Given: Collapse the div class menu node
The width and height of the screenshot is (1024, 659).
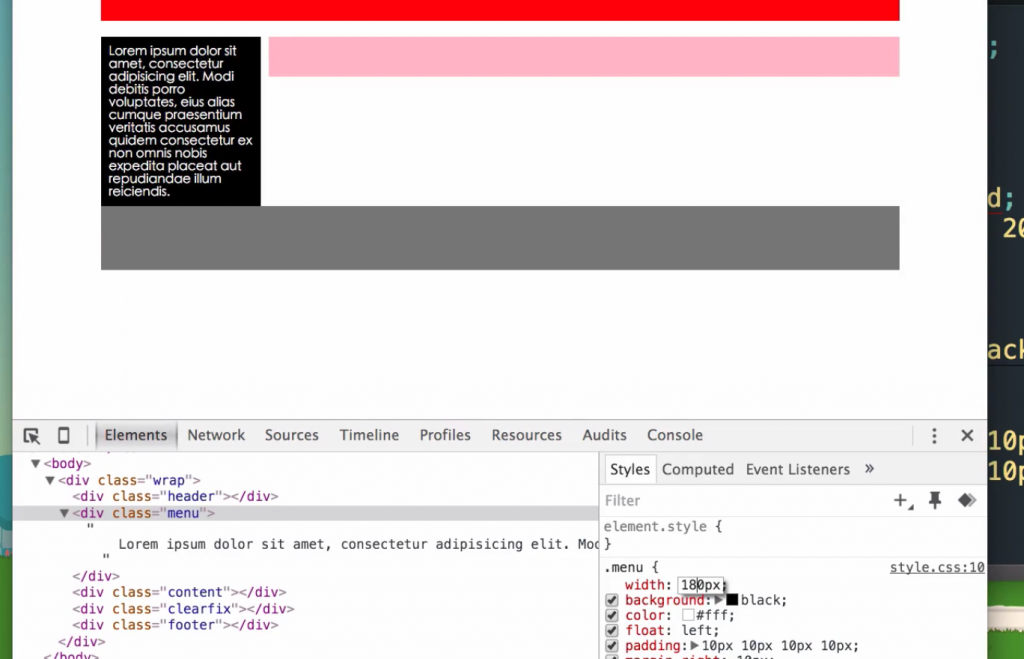Looking at the screenshot, I should point(64,513).
